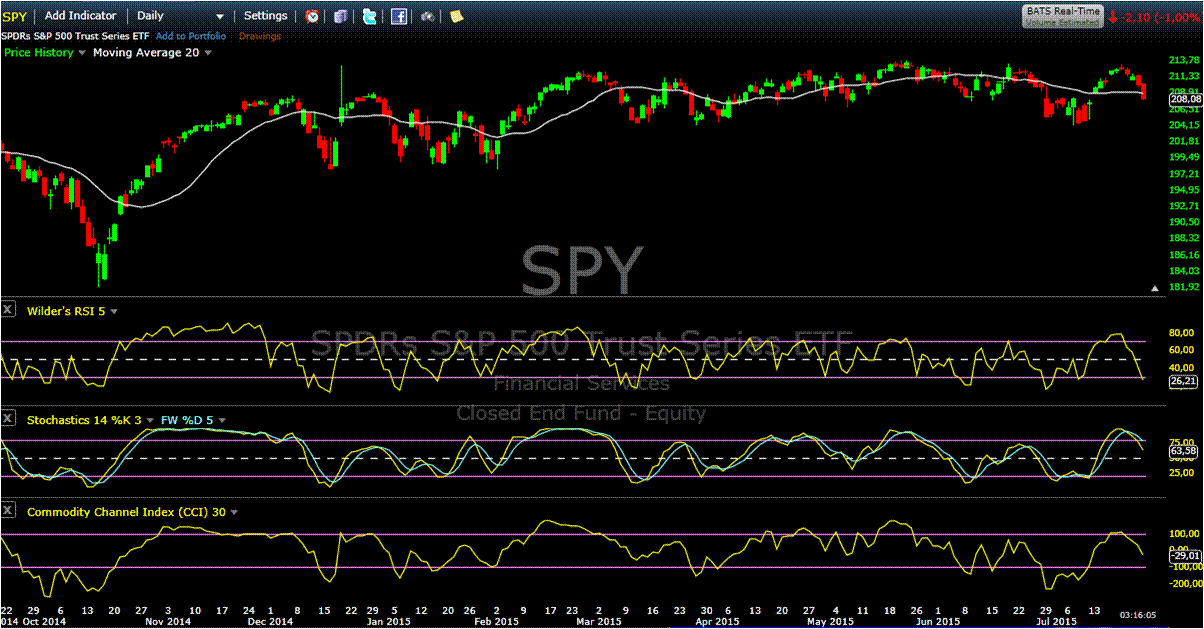1204x629 pixels.
Task: Click the -2,10 (-1,00%) price change
Action: click(x=1161, y=16)
